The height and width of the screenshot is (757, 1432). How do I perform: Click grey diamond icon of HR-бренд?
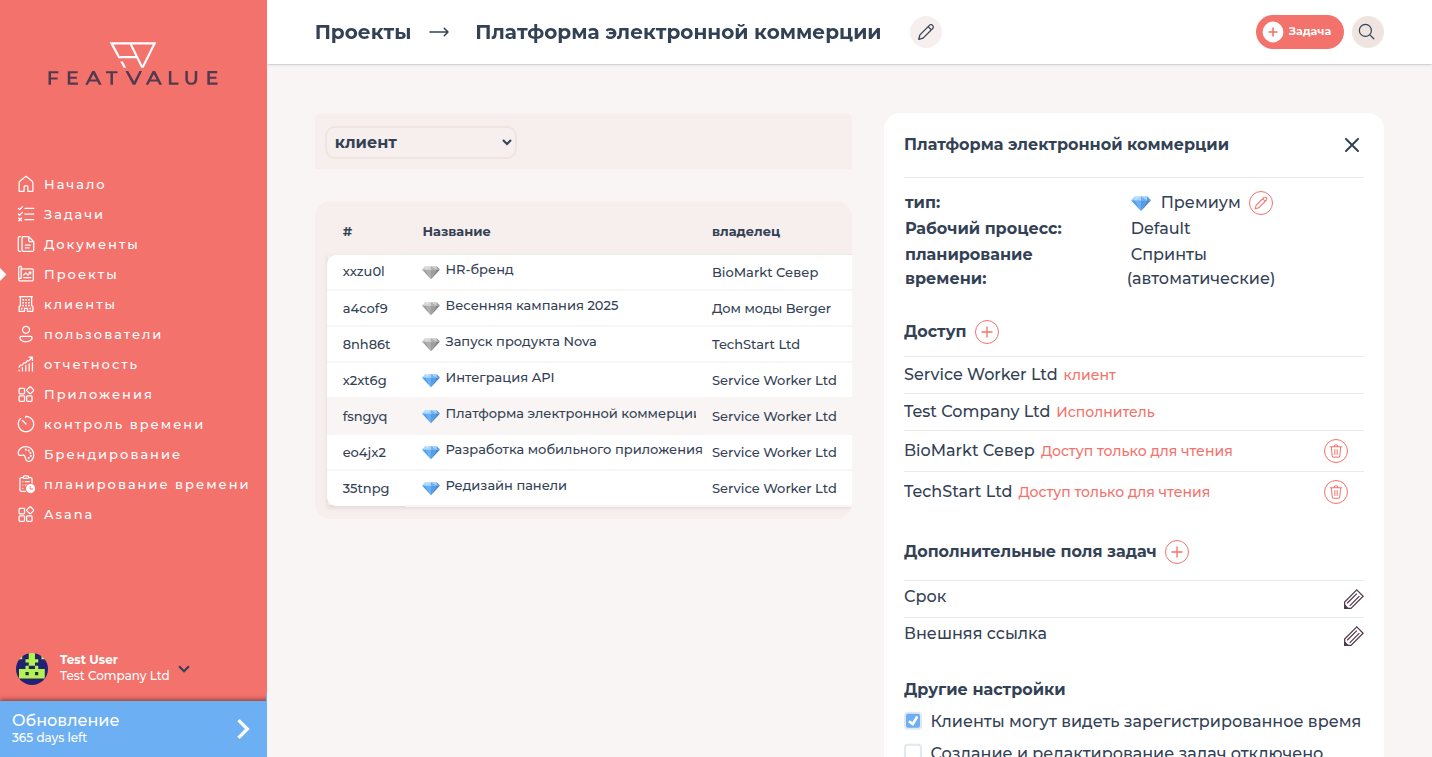click(431, 272)
